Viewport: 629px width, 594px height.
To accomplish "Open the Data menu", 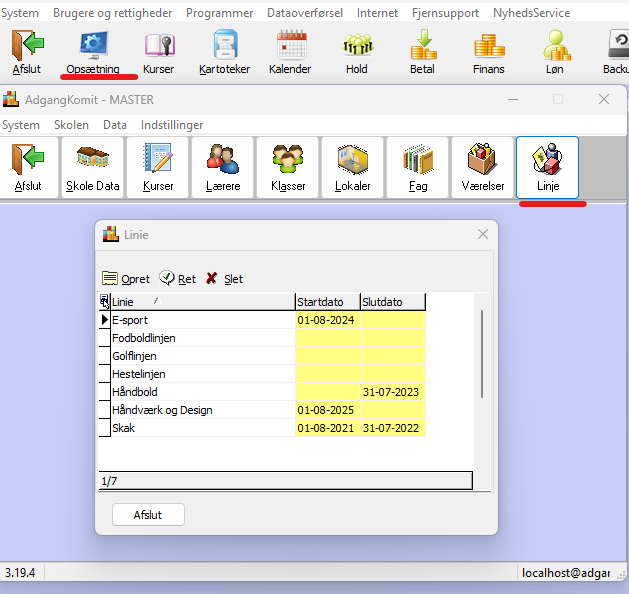I will point(115,125).
